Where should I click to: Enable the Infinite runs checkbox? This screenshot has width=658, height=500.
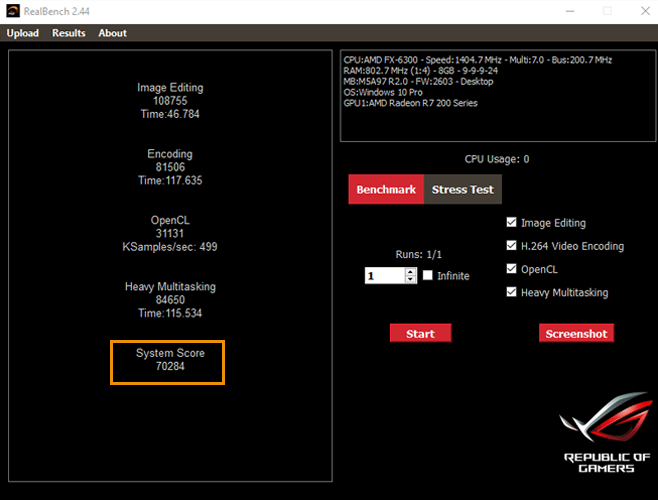[x=428, y=275]
